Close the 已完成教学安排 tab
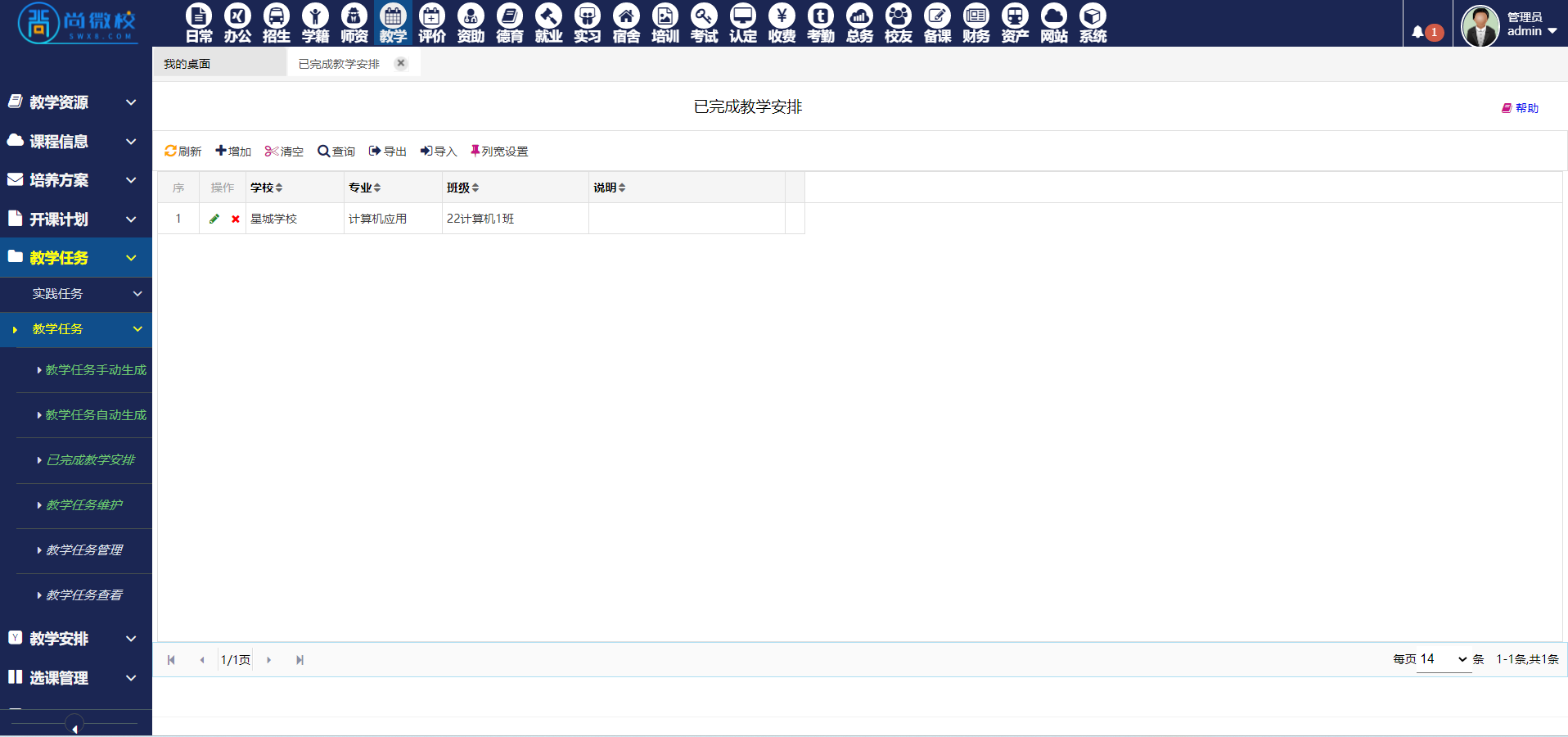This screenshot has width=1568, height=737. pos(401,63)
